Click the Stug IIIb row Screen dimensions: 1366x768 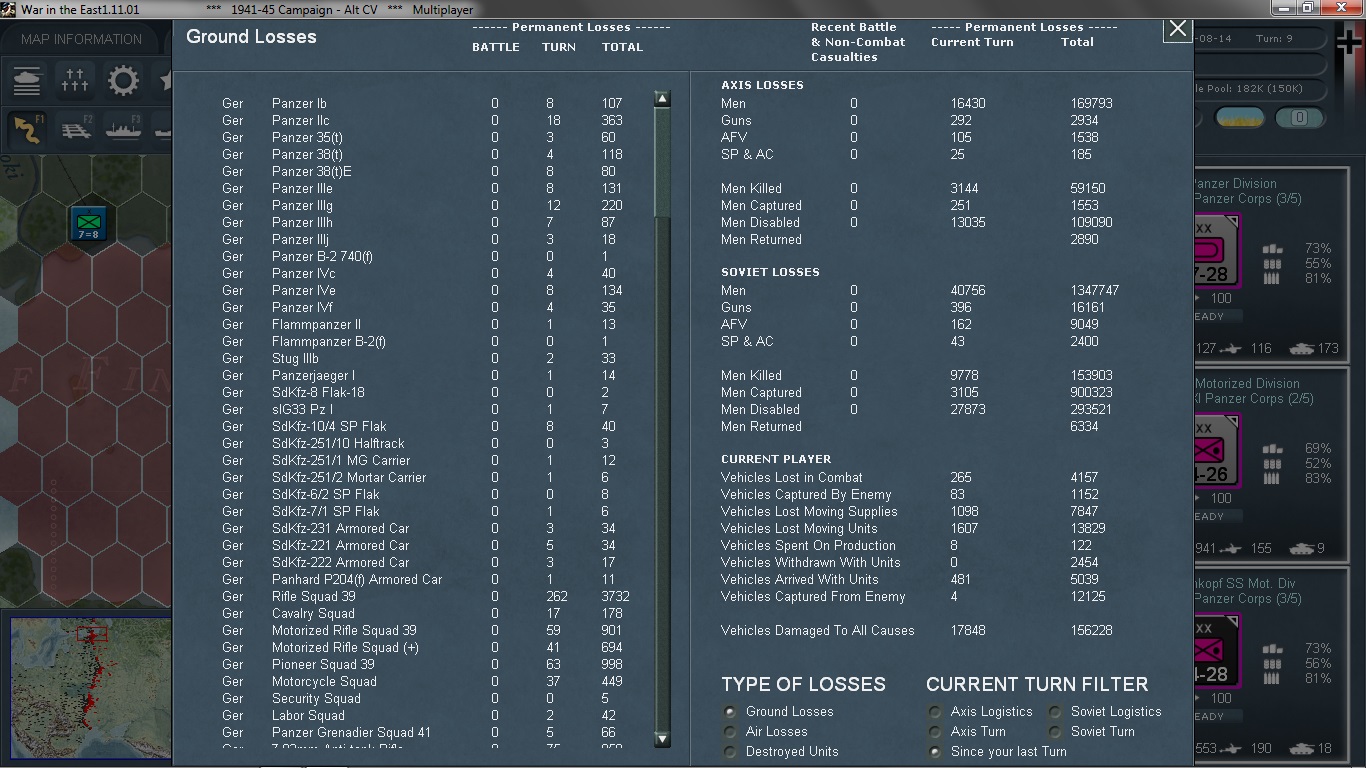click(425, 358)
